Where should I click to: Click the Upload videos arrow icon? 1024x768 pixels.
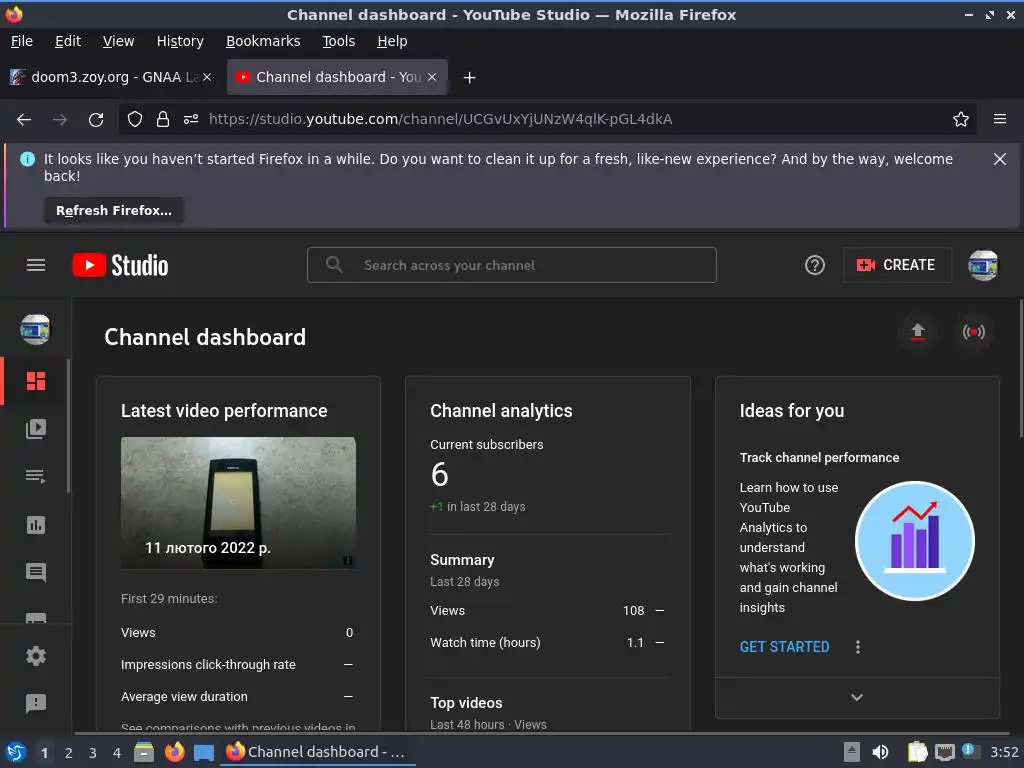coord(918,332)
